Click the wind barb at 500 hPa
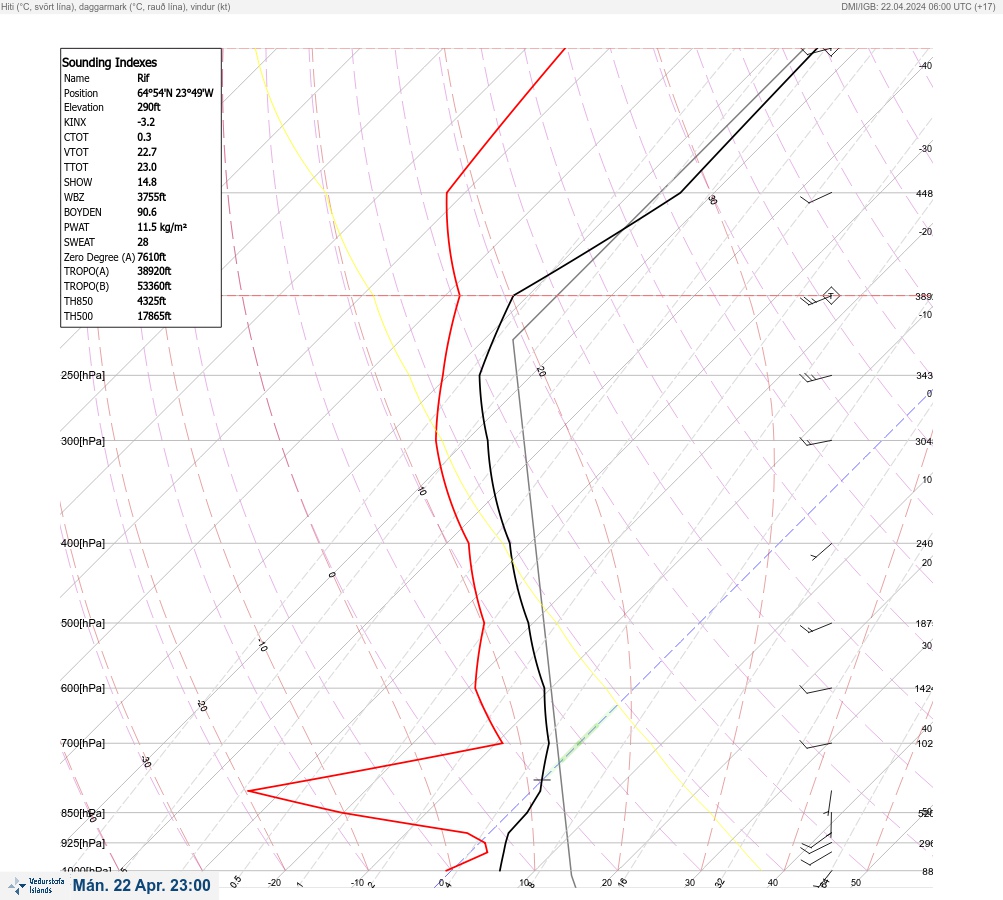The width and height of the screenshot is (1003, 900). [x=816, y=628]
